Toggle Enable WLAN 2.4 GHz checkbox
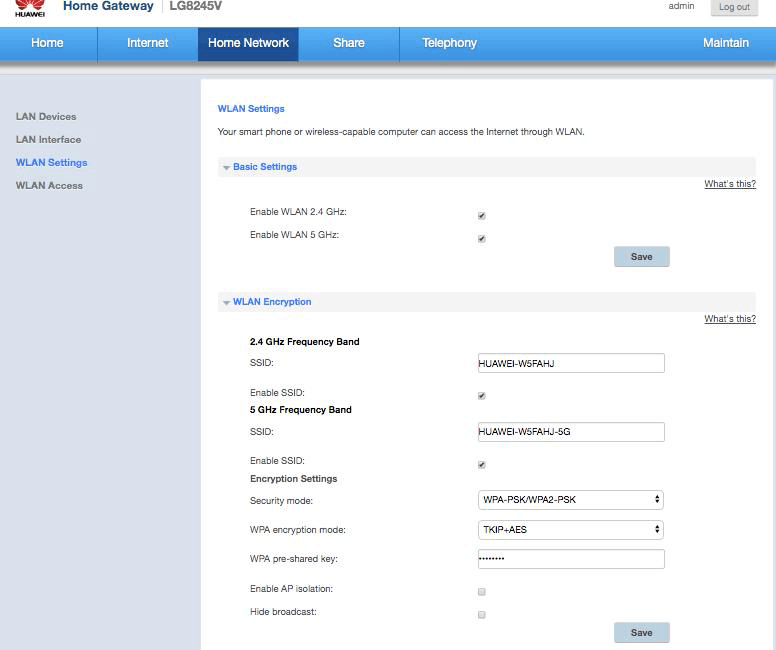This screenshot has width=776, height=650. (x=482, y=215)
